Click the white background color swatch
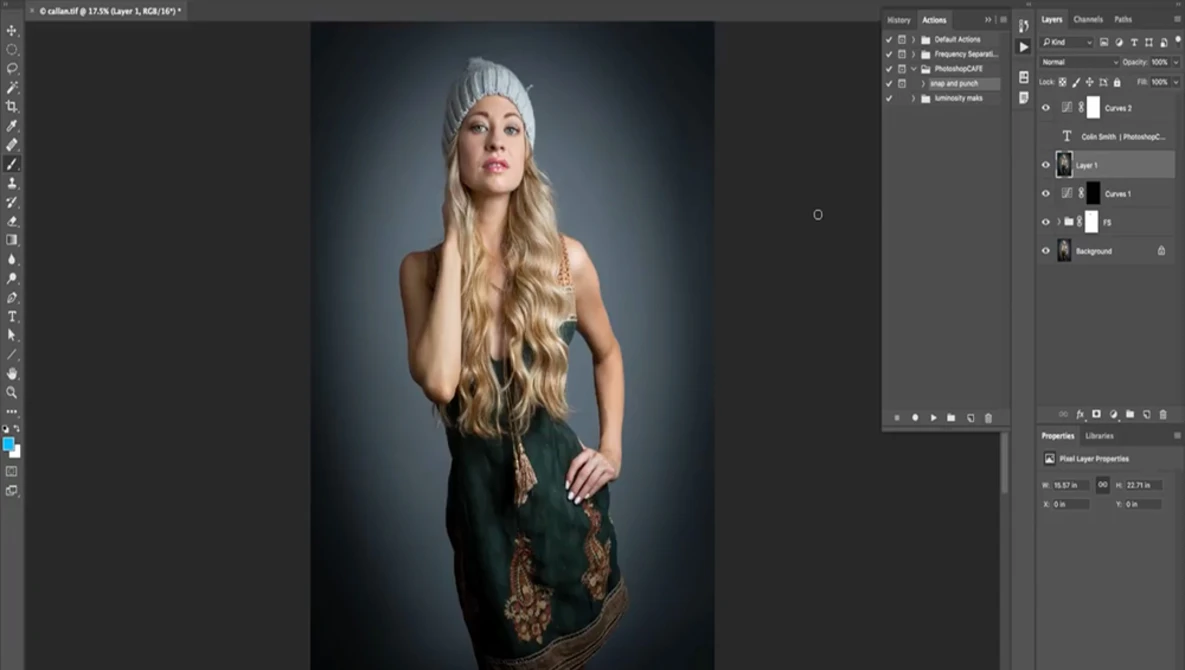 17,453
